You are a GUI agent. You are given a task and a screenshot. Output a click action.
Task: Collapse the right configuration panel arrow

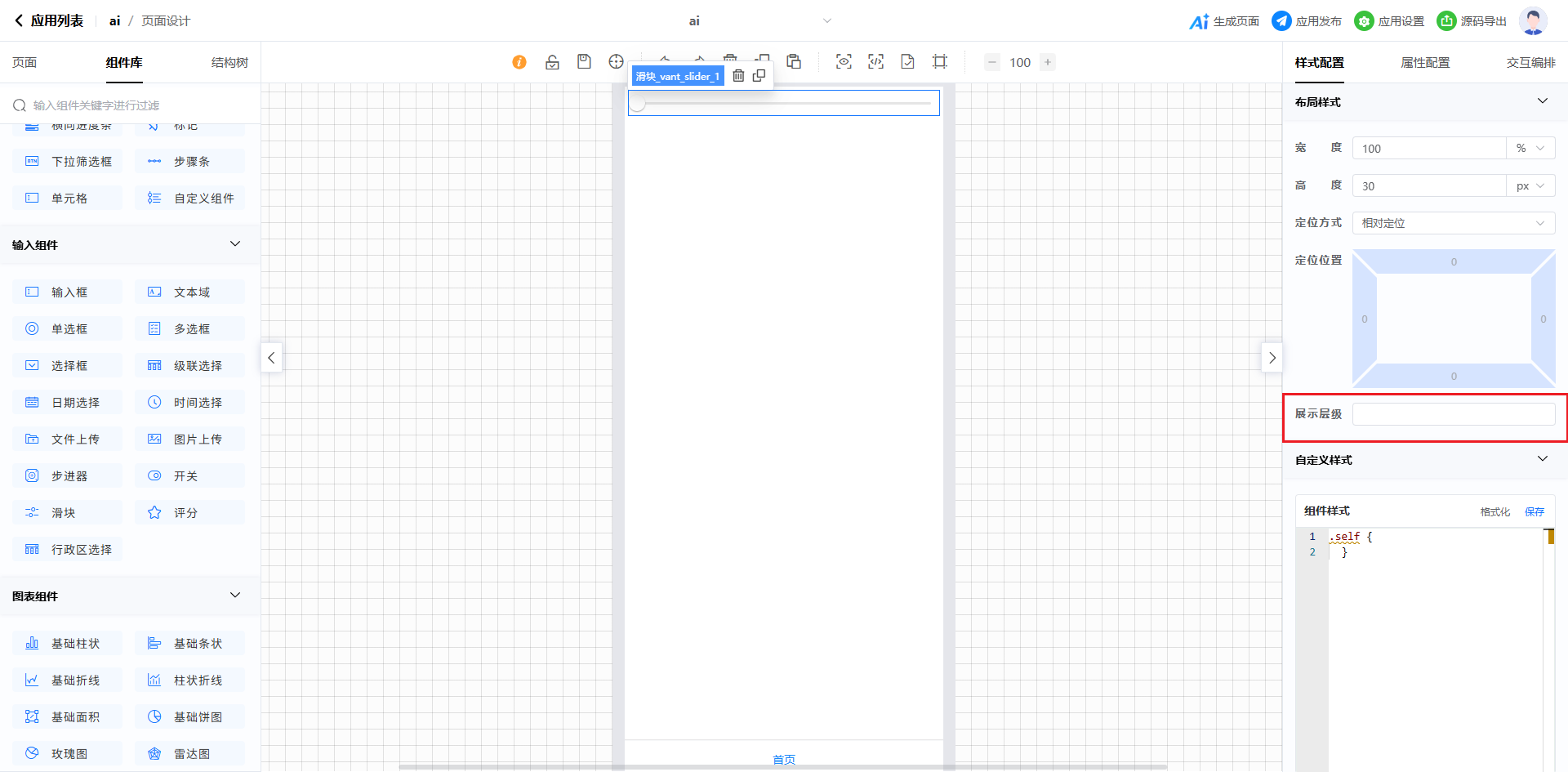pos(1272,358)
